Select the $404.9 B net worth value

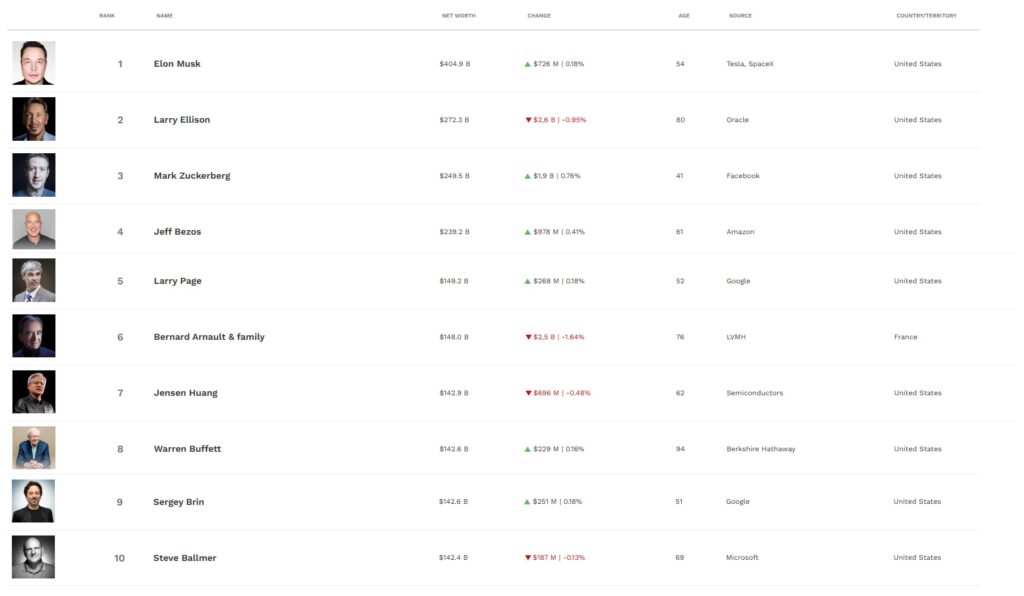tap(455, 64)
